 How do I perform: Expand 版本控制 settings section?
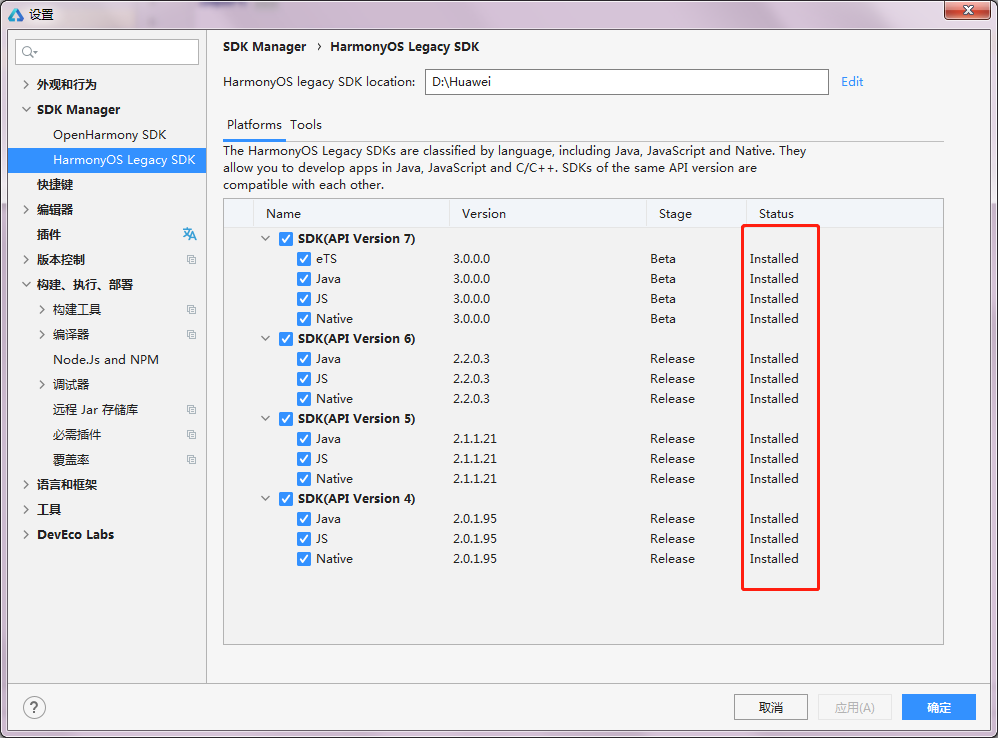(x=26, y=260)
